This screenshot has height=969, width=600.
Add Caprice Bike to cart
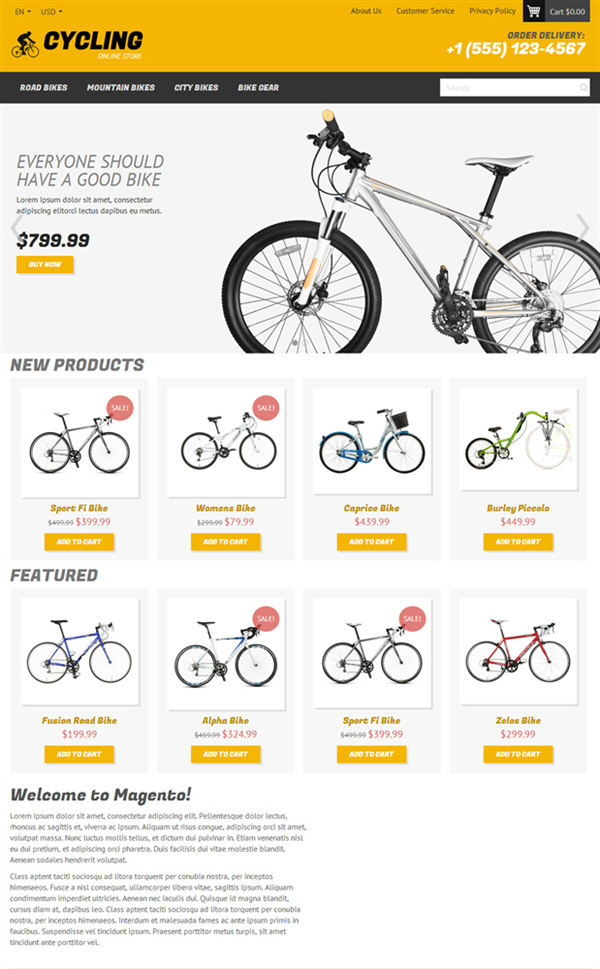tap(371, 542)
